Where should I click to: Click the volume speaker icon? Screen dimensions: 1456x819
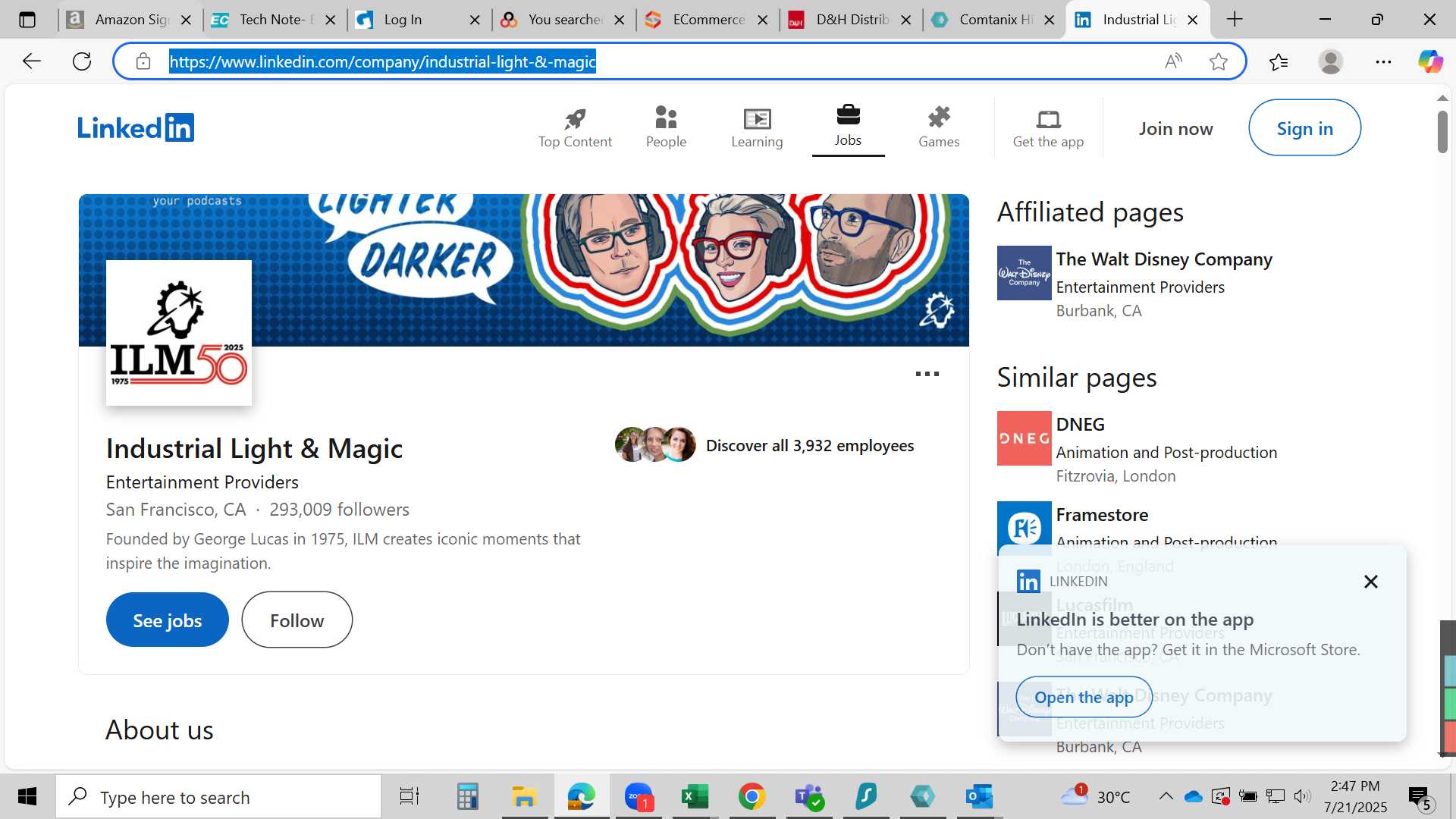point(1302,796)
